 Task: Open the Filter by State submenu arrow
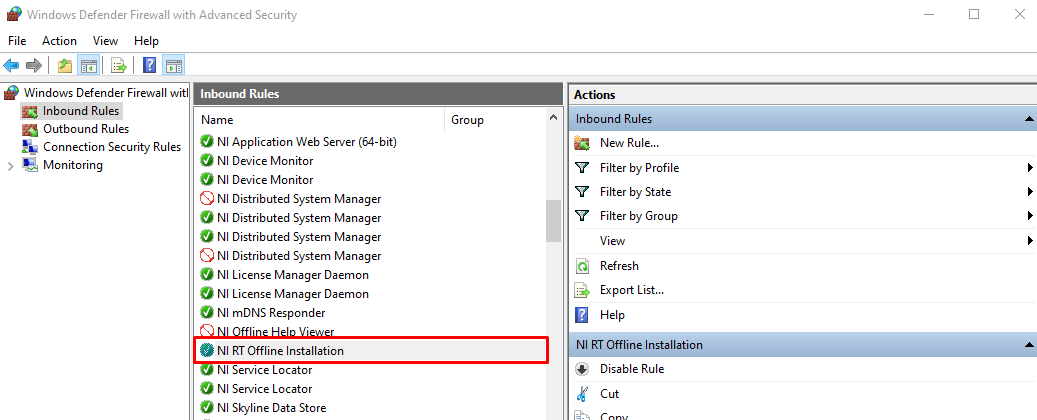tap(1030, 192)
